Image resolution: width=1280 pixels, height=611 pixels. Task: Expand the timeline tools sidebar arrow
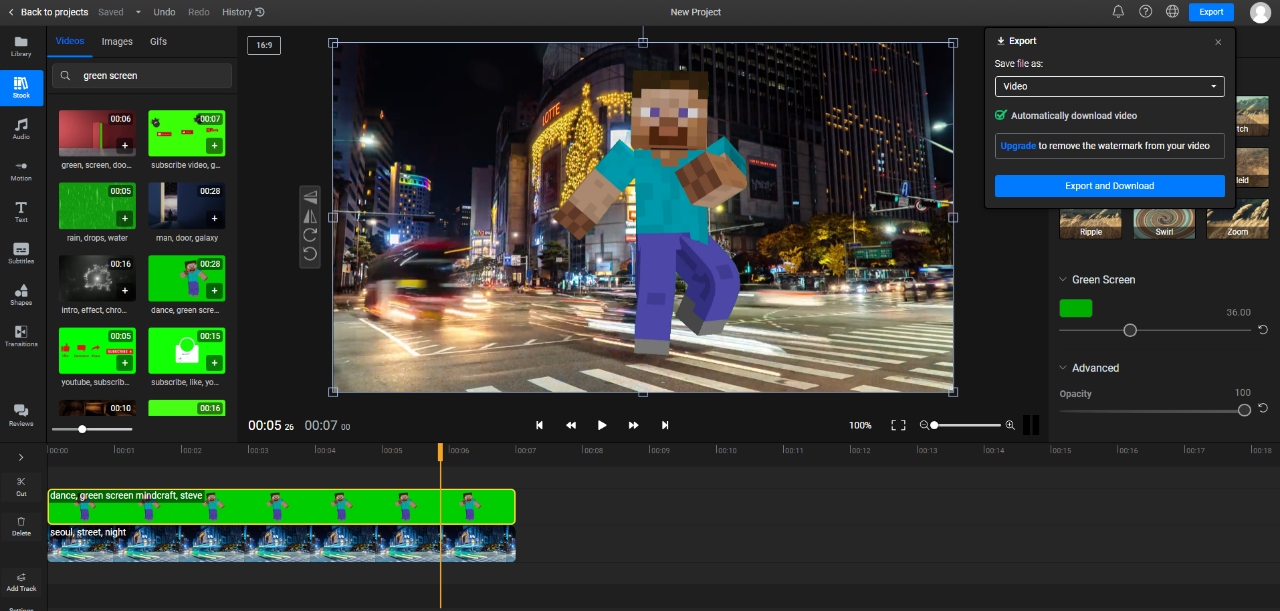click(21, 457)
